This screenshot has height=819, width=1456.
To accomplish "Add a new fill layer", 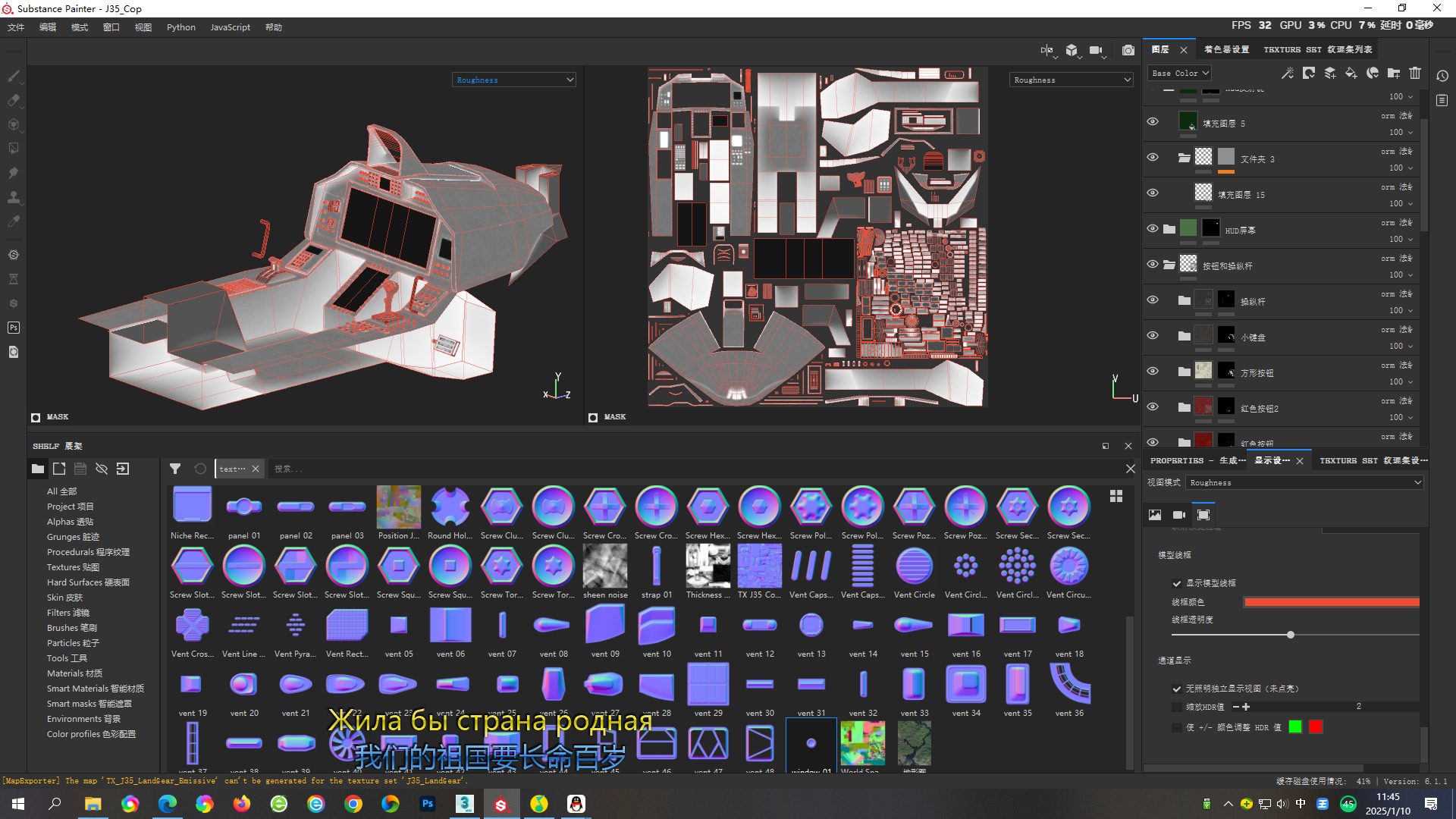I will (x=1351, y=73).
